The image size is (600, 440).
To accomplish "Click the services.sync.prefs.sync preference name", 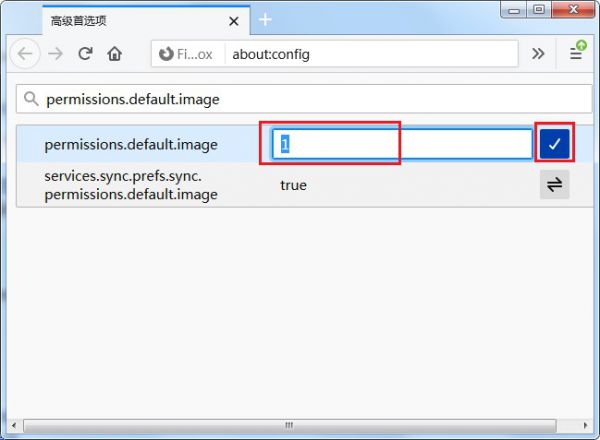I will [131, 185].
